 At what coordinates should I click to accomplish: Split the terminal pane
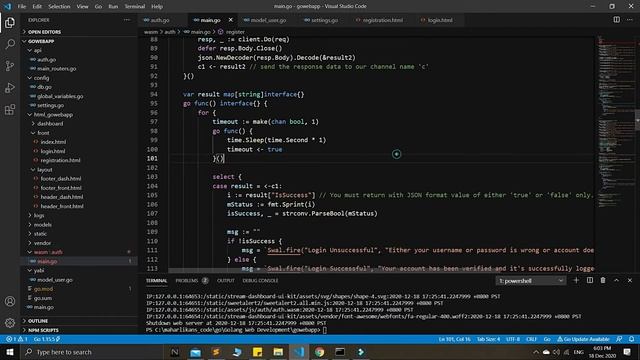[590, 280]
